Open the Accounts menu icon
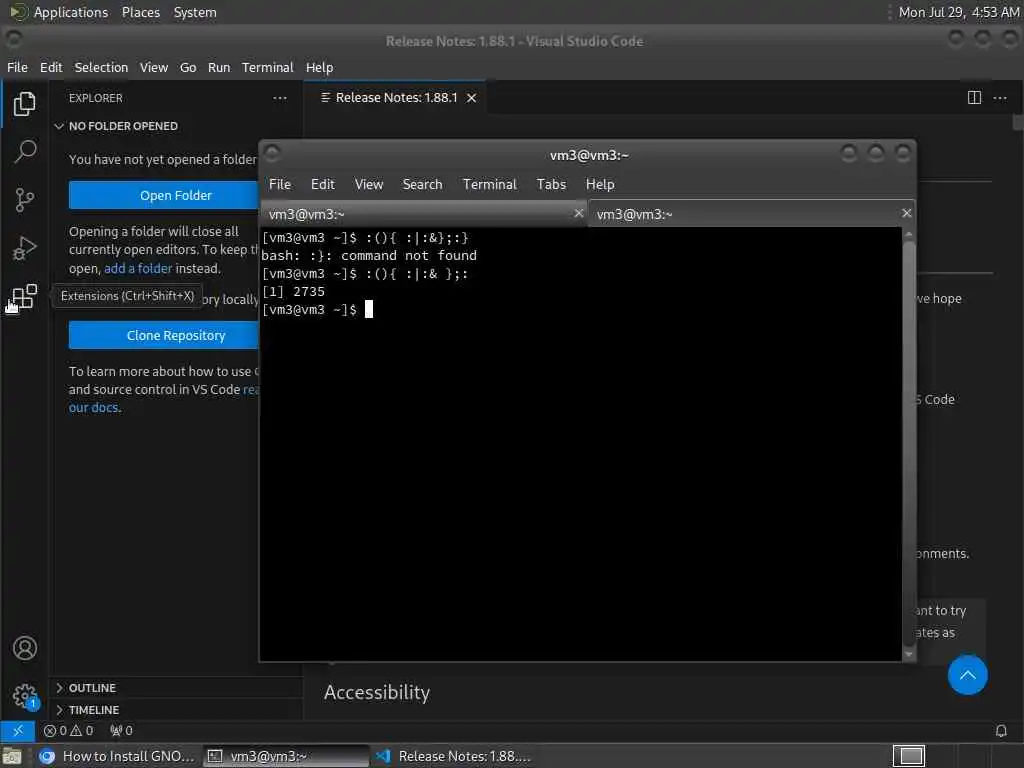Image resolution: width=1024 pixels, height=768 pixels. [x=24, y=648]
